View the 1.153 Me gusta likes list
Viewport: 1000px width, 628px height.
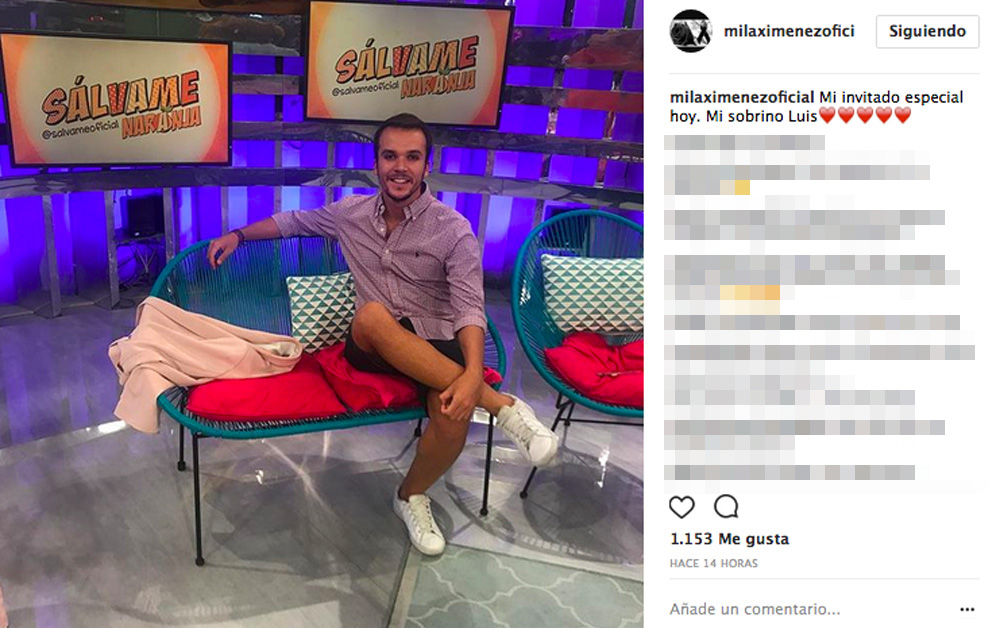730,539
